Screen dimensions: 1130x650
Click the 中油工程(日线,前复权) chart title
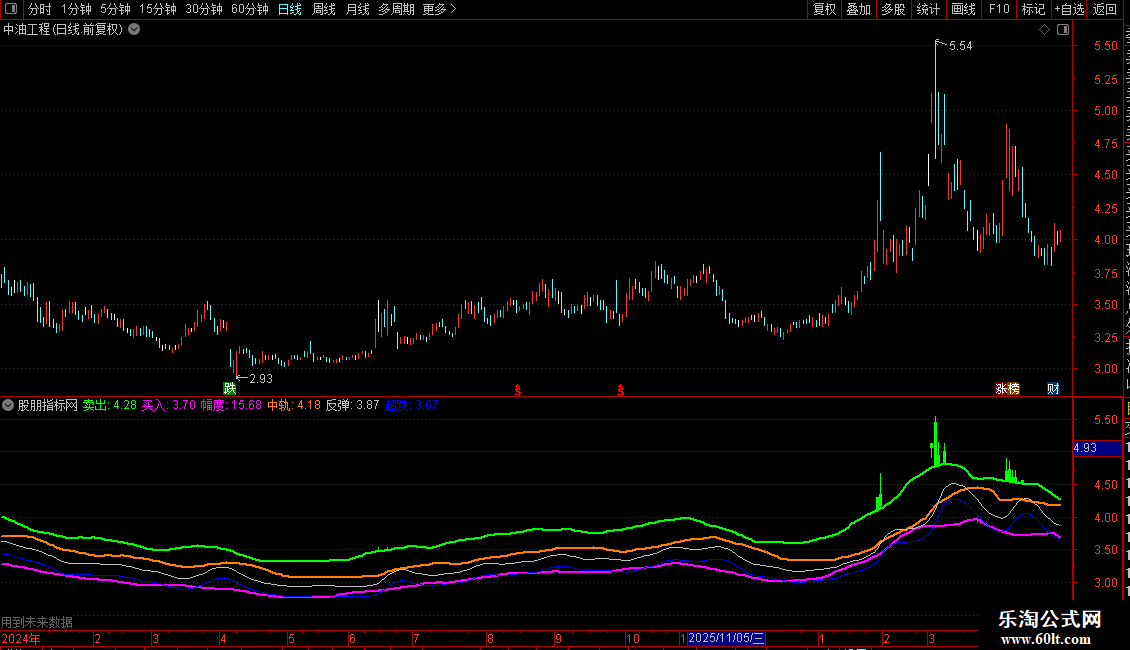[x=63, y=30]
